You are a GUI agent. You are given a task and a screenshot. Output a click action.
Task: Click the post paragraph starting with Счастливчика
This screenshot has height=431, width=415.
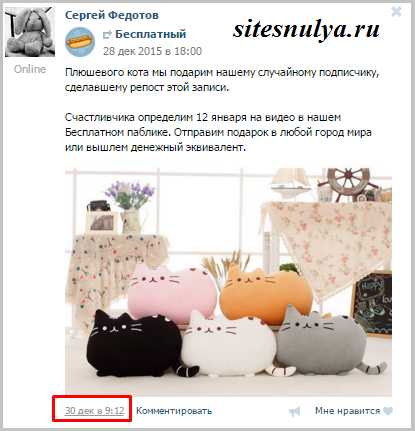[218, 132]
